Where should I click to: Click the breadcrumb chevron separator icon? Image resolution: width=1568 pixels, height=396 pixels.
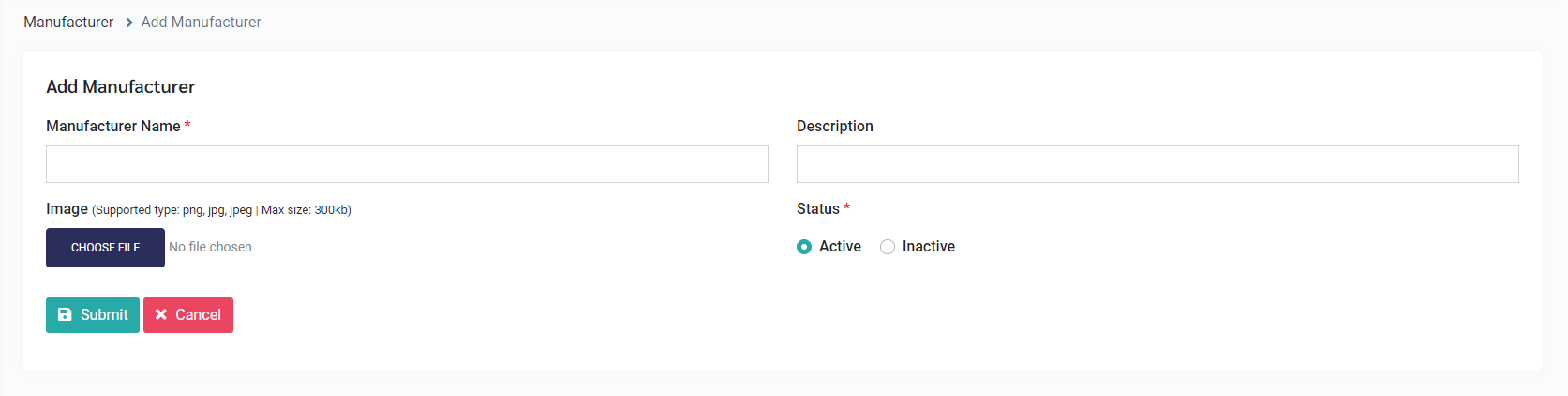tap(128, 23)
